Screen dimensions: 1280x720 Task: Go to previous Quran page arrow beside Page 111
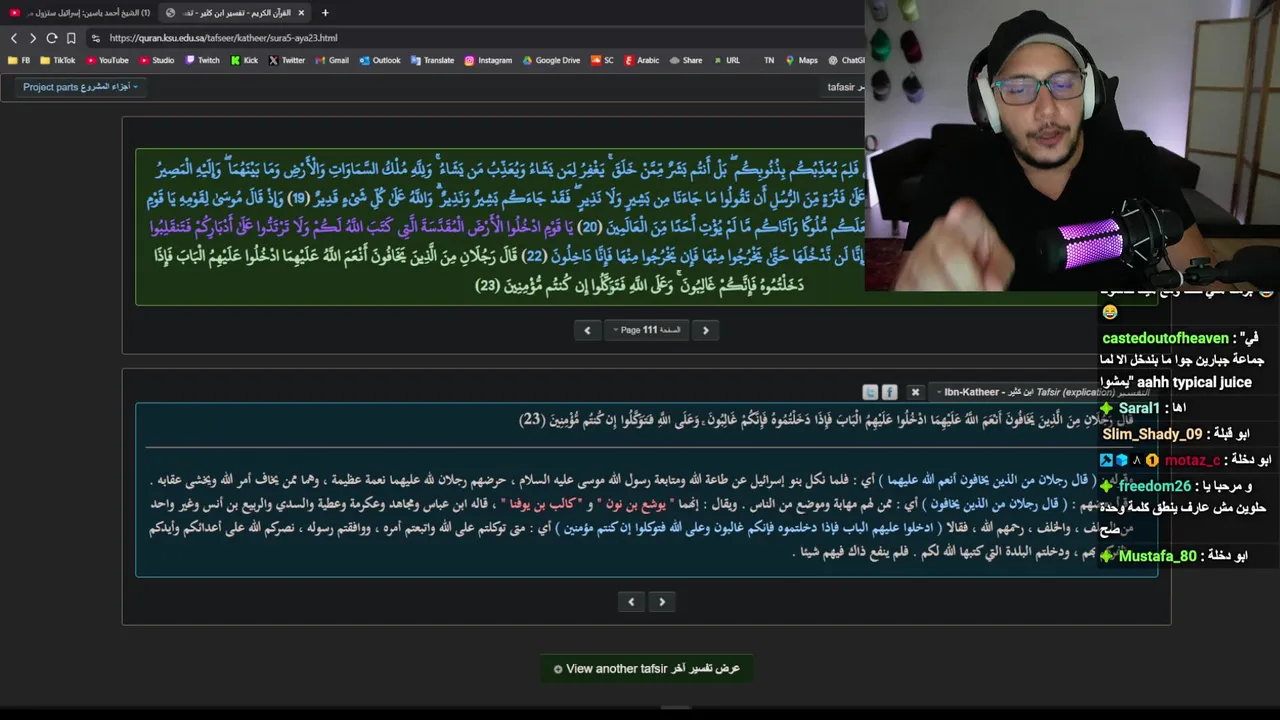click(587, 330)
